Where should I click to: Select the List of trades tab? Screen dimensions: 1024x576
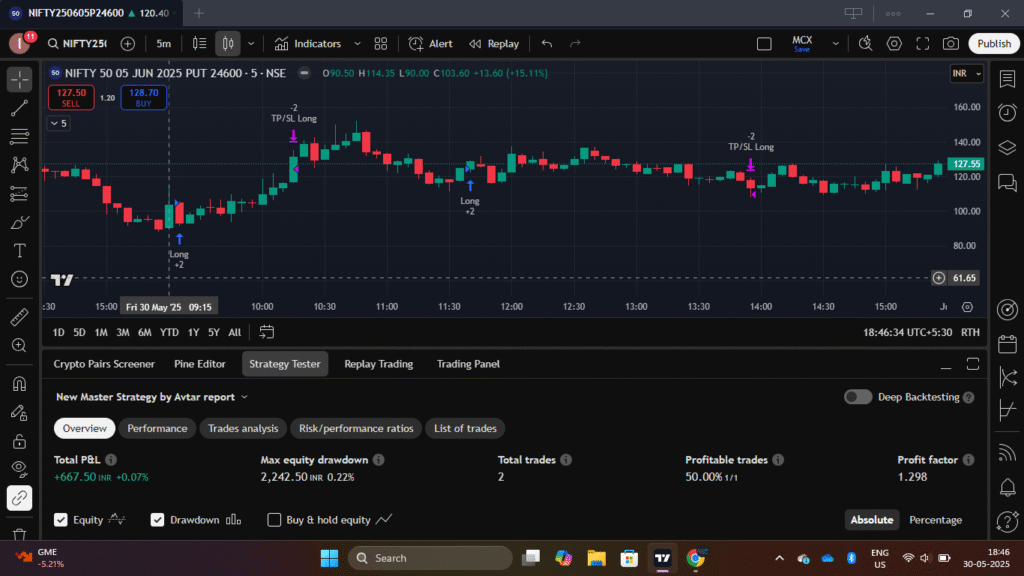click(465, 428)
